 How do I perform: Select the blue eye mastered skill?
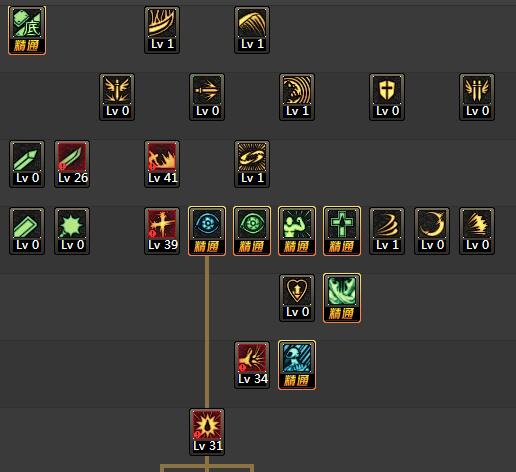pos(207,231)
